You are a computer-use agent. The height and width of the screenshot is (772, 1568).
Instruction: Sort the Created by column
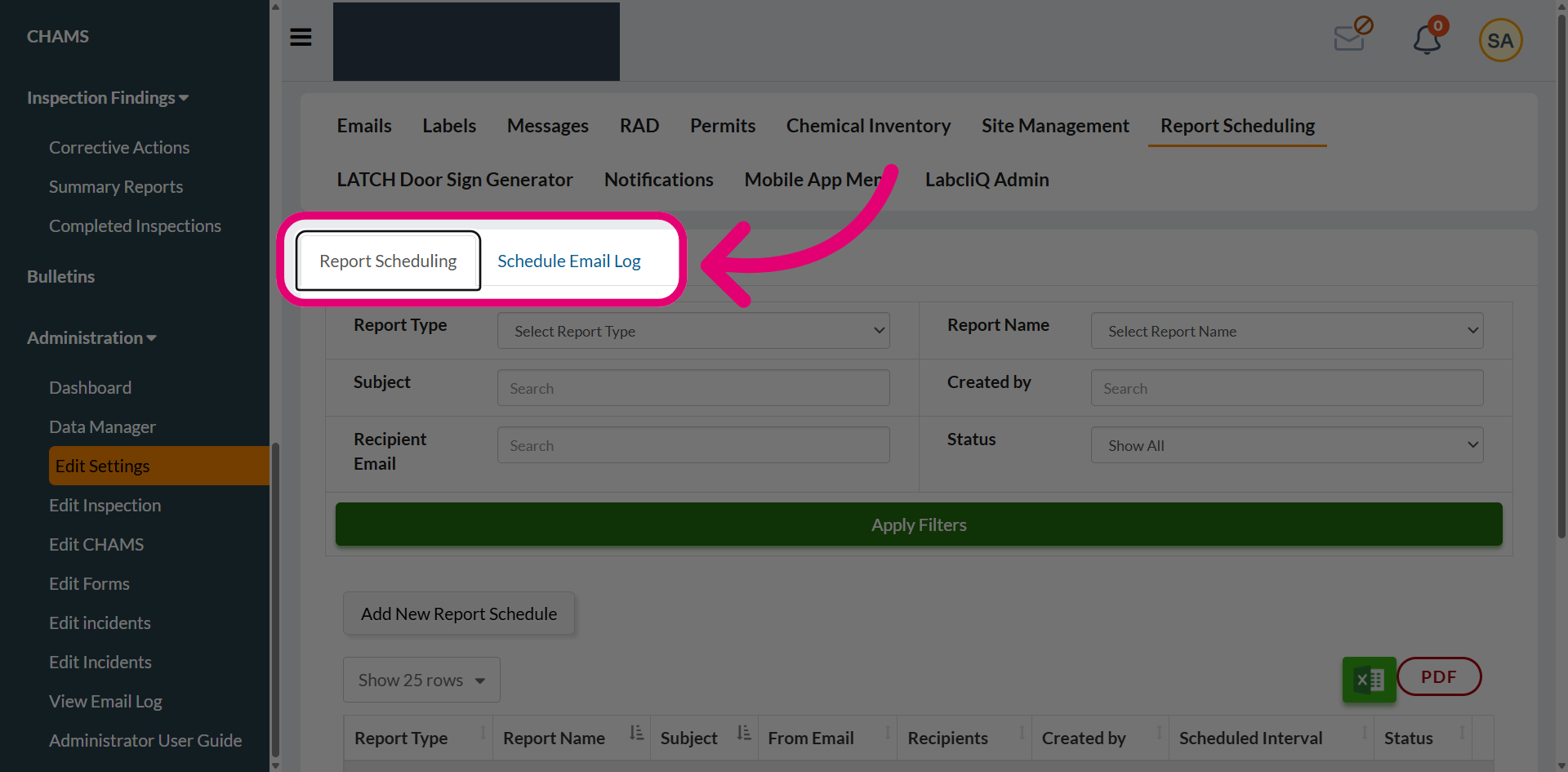click(1100, 738)
